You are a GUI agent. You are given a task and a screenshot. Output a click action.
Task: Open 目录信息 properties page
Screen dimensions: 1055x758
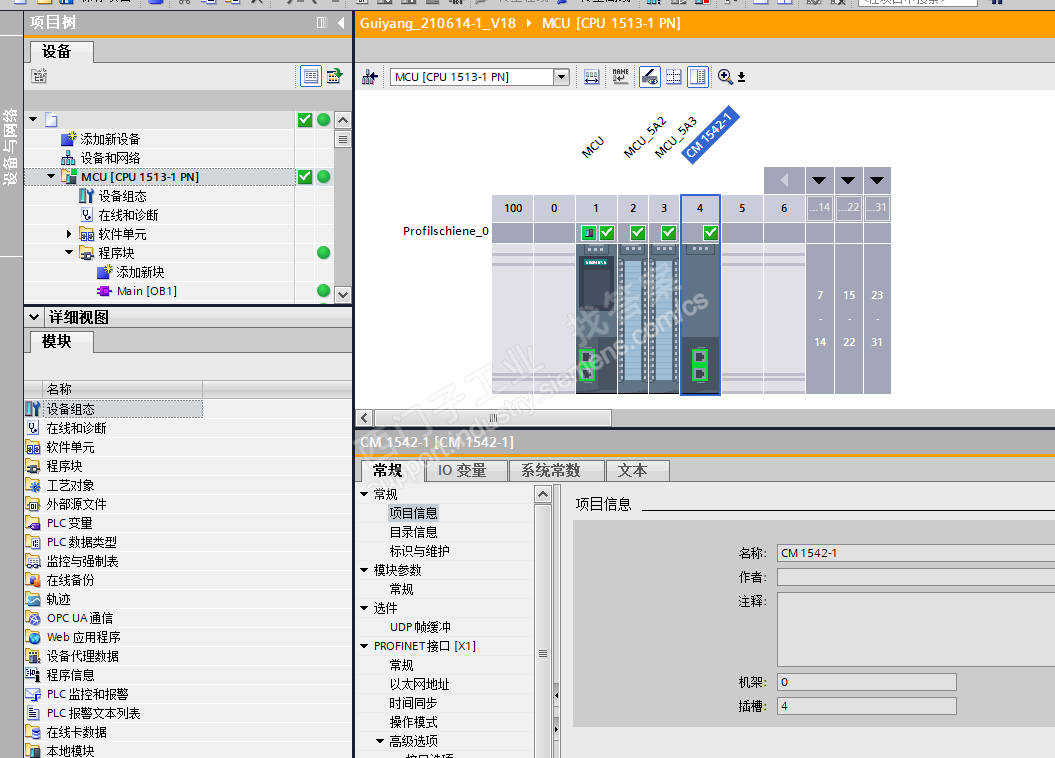click(413, 533)
